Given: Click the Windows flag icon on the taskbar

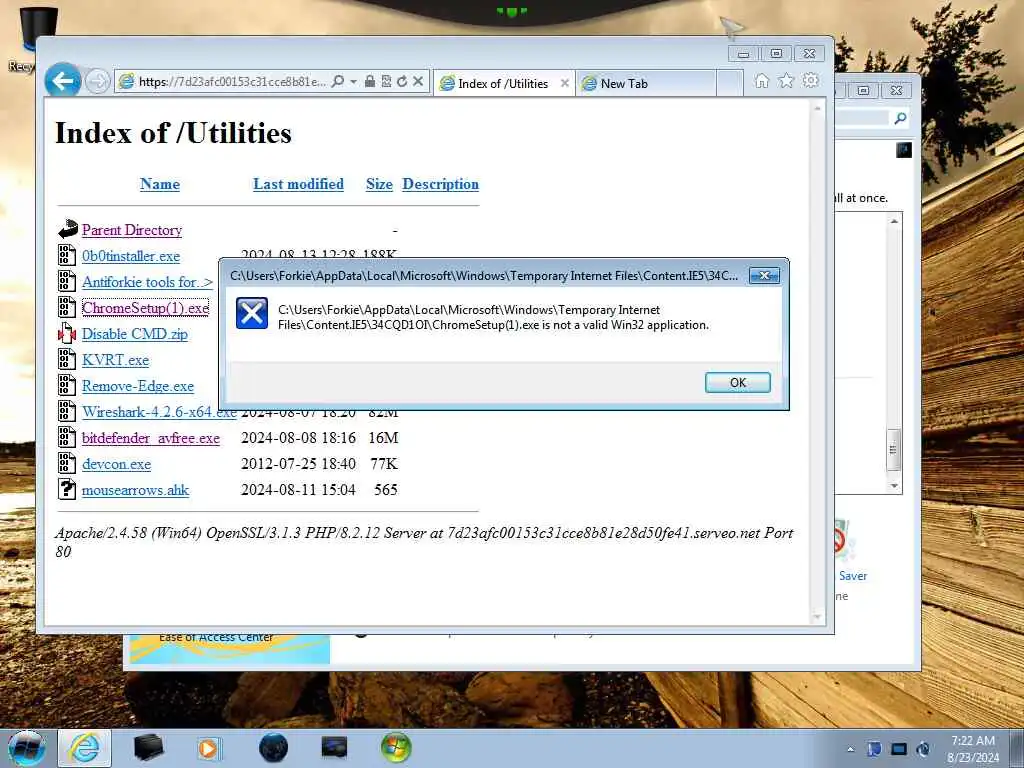Looking at the screenshot, I should (x=396, y=748).
